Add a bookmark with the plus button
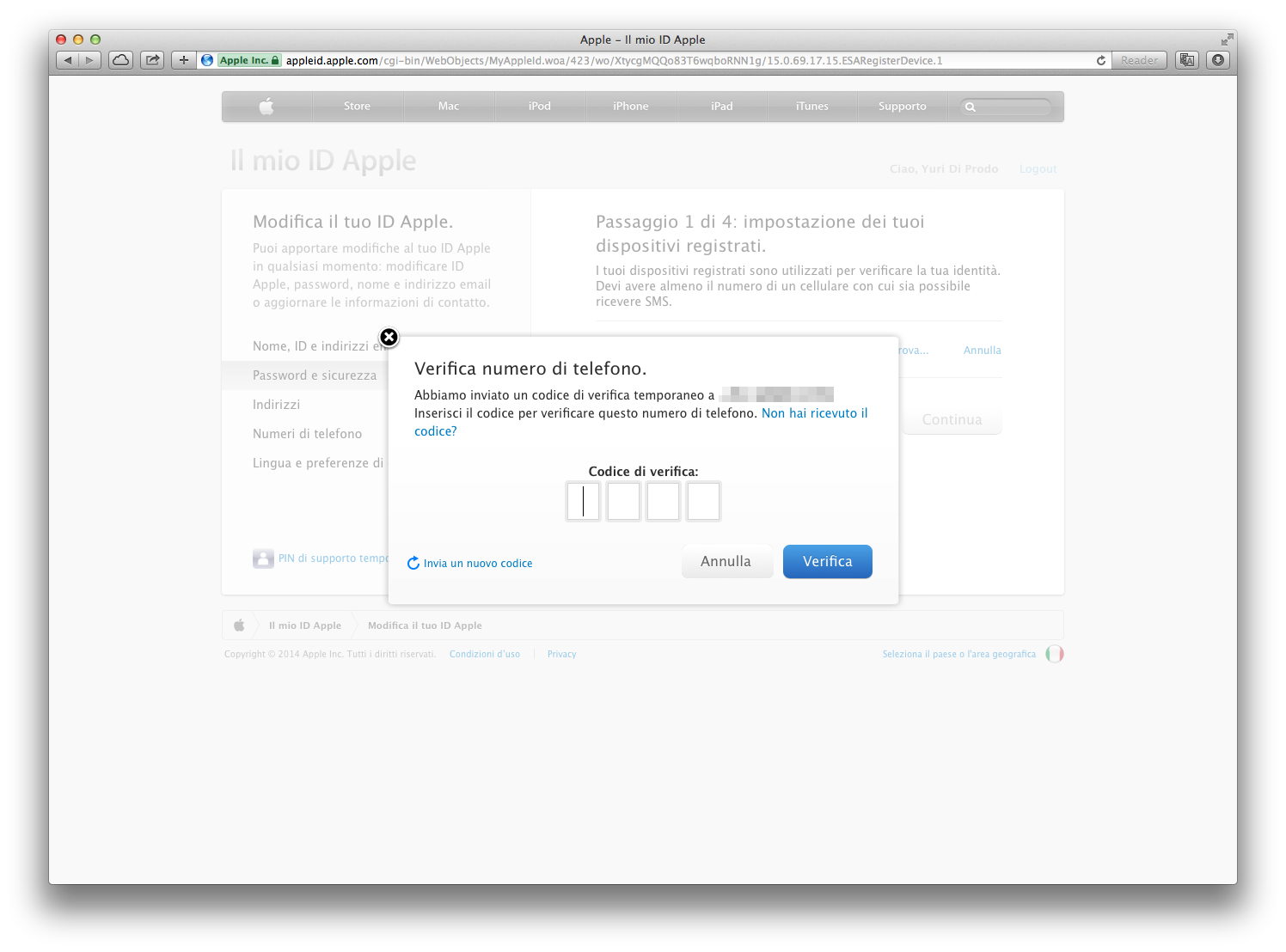Viewport: 1286px width, 952px height. (183, 60)
